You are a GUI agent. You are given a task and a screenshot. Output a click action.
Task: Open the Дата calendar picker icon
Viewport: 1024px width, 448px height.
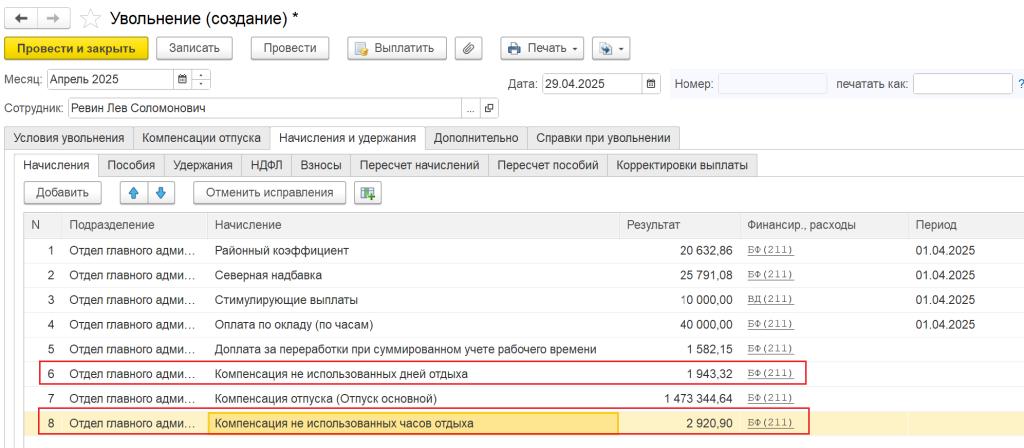click(x=650, y=84)
